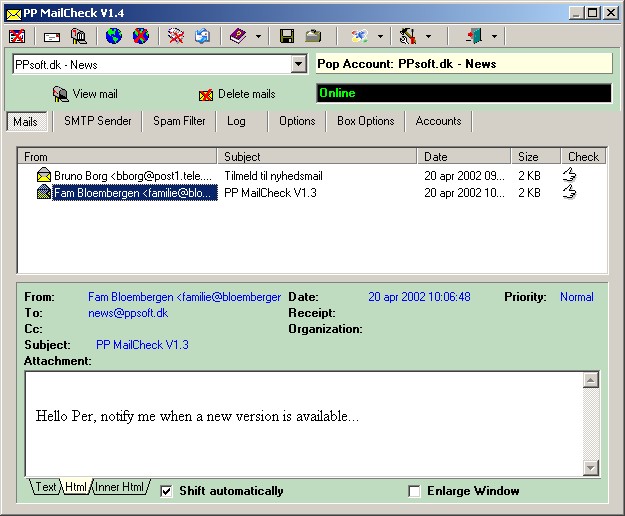Open the Box Options tab

366,121
